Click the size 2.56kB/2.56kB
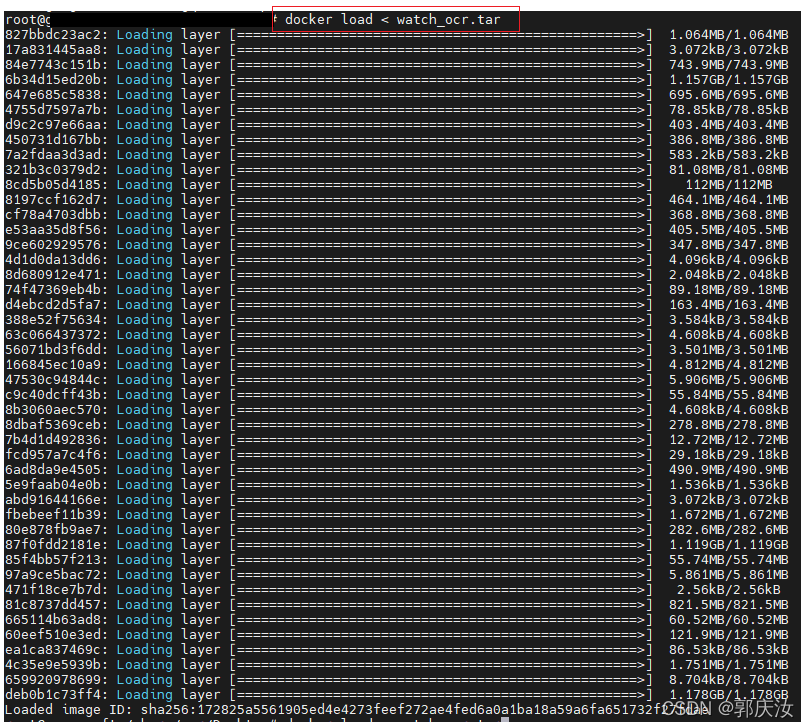 click(729, 589)
